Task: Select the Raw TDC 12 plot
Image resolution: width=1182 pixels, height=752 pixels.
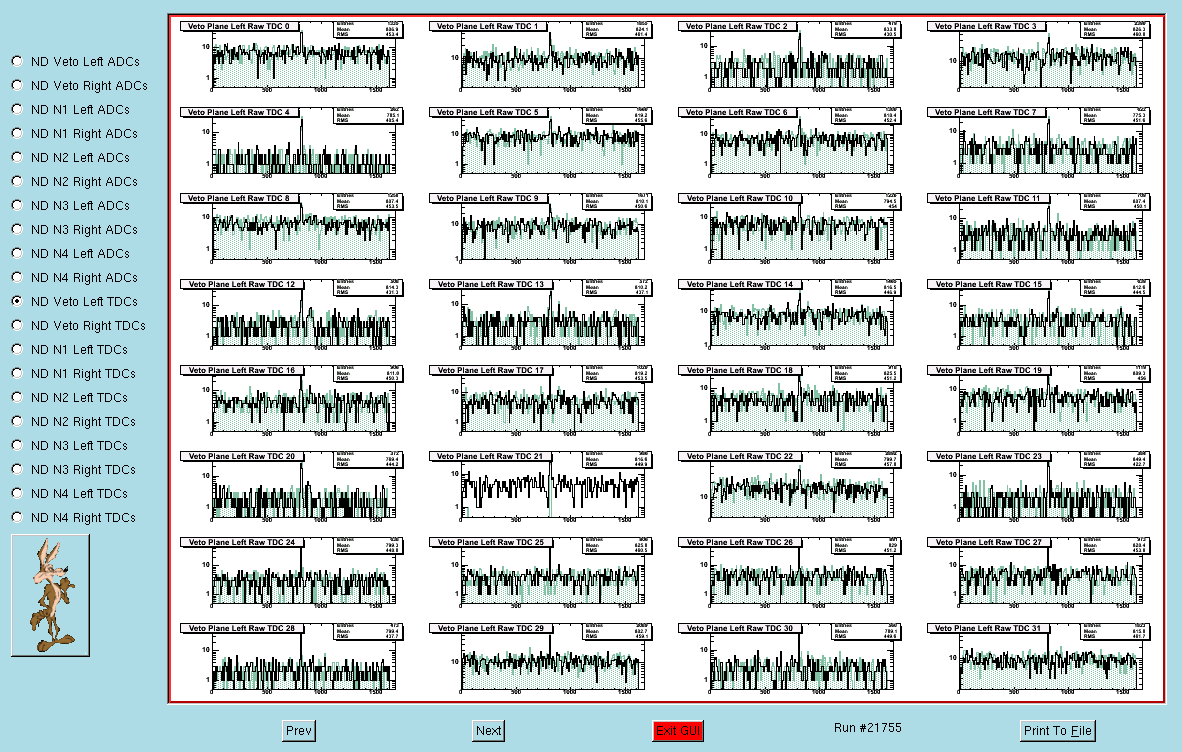Action: tap(292, 316)
